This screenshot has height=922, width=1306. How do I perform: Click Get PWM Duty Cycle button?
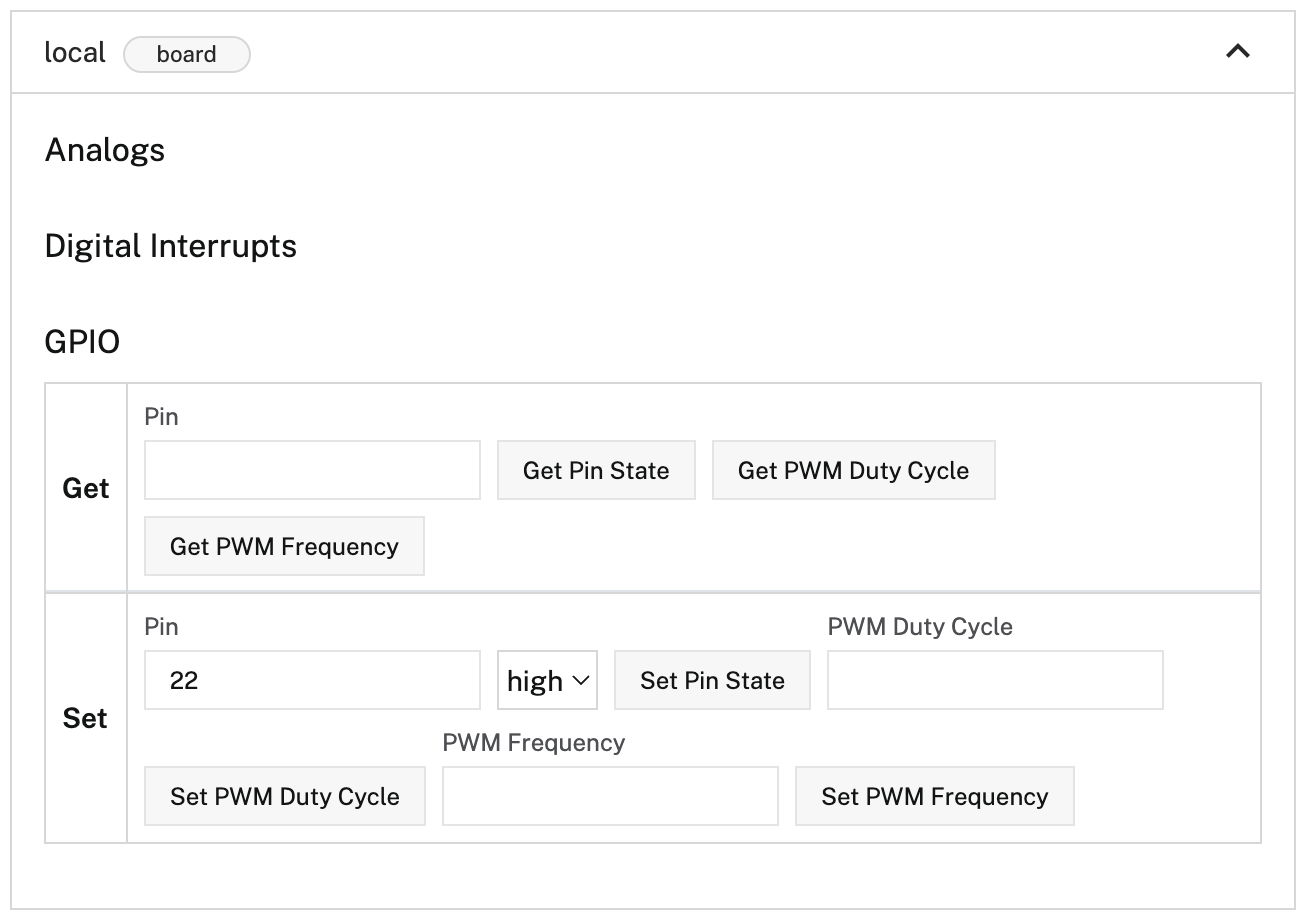point(854,471)
